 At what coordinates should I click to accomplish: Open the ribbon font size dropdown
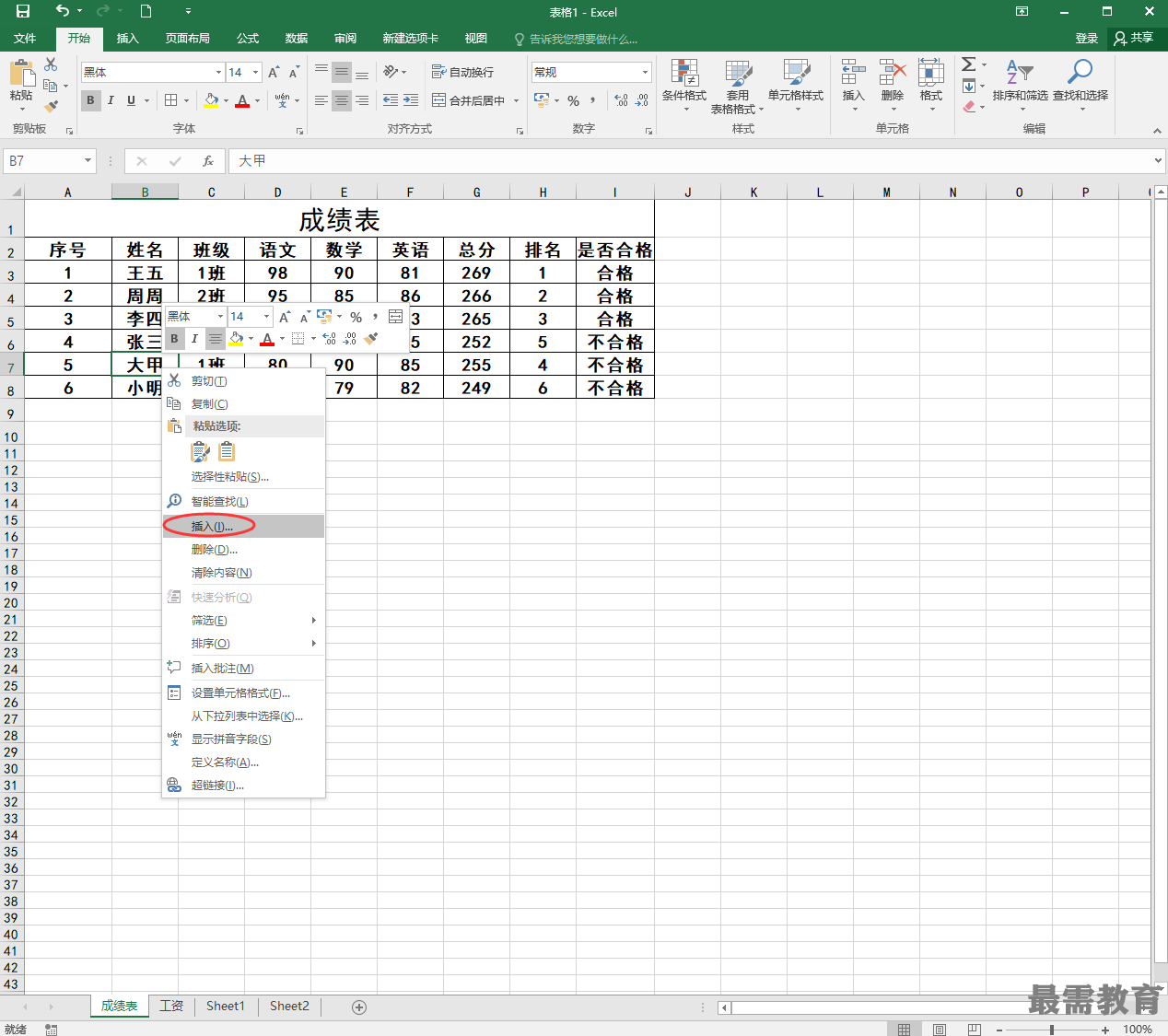point(255,72)
